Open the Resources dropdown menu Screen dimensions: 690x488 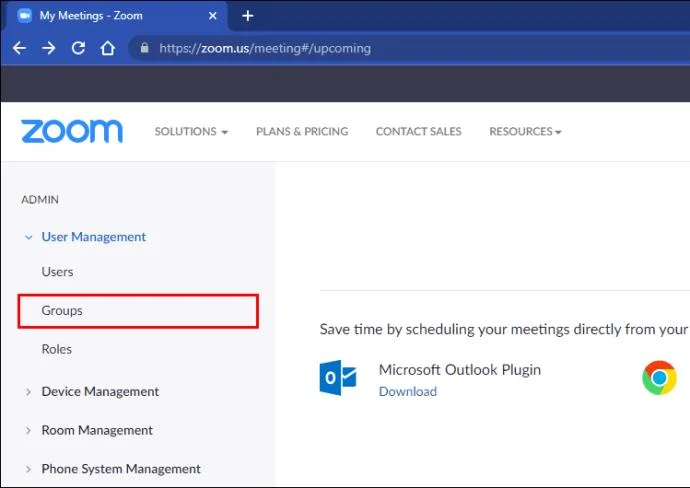pyautogui.click(x=525, y=132)
